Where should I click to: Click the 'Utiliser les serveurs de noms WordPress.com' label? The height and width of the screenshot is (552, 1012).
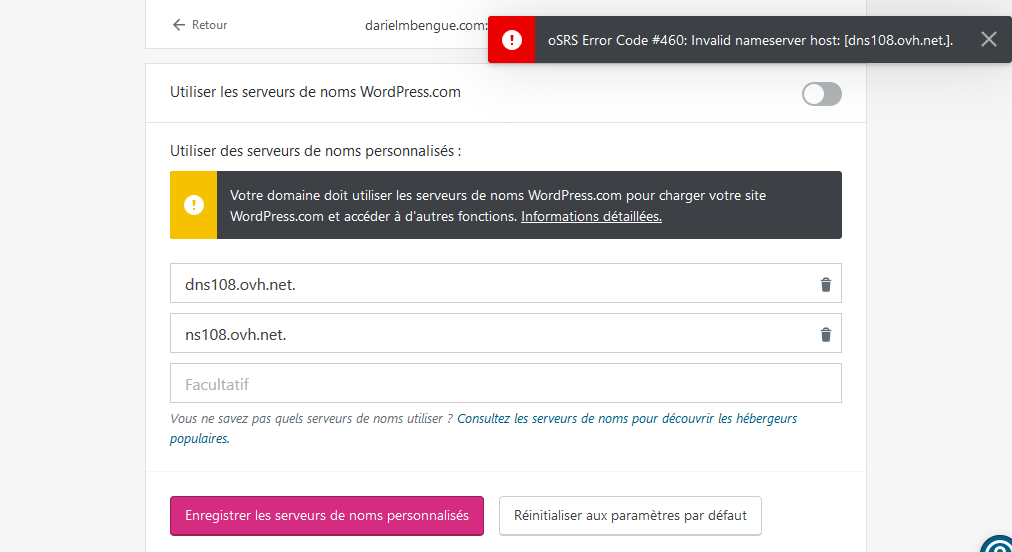[315, 92]
